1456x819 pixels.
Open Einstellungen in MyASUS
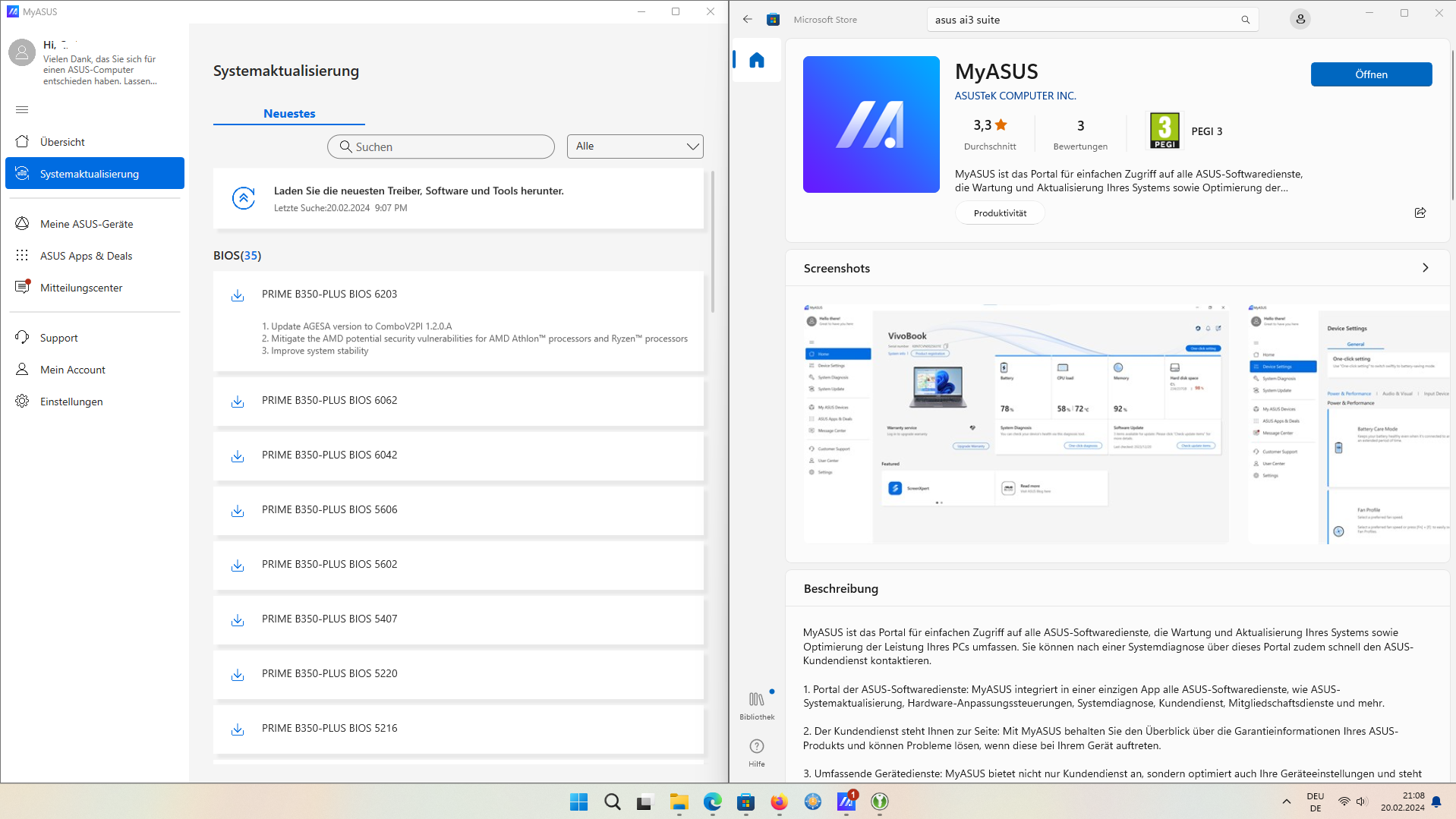(95, 402)
